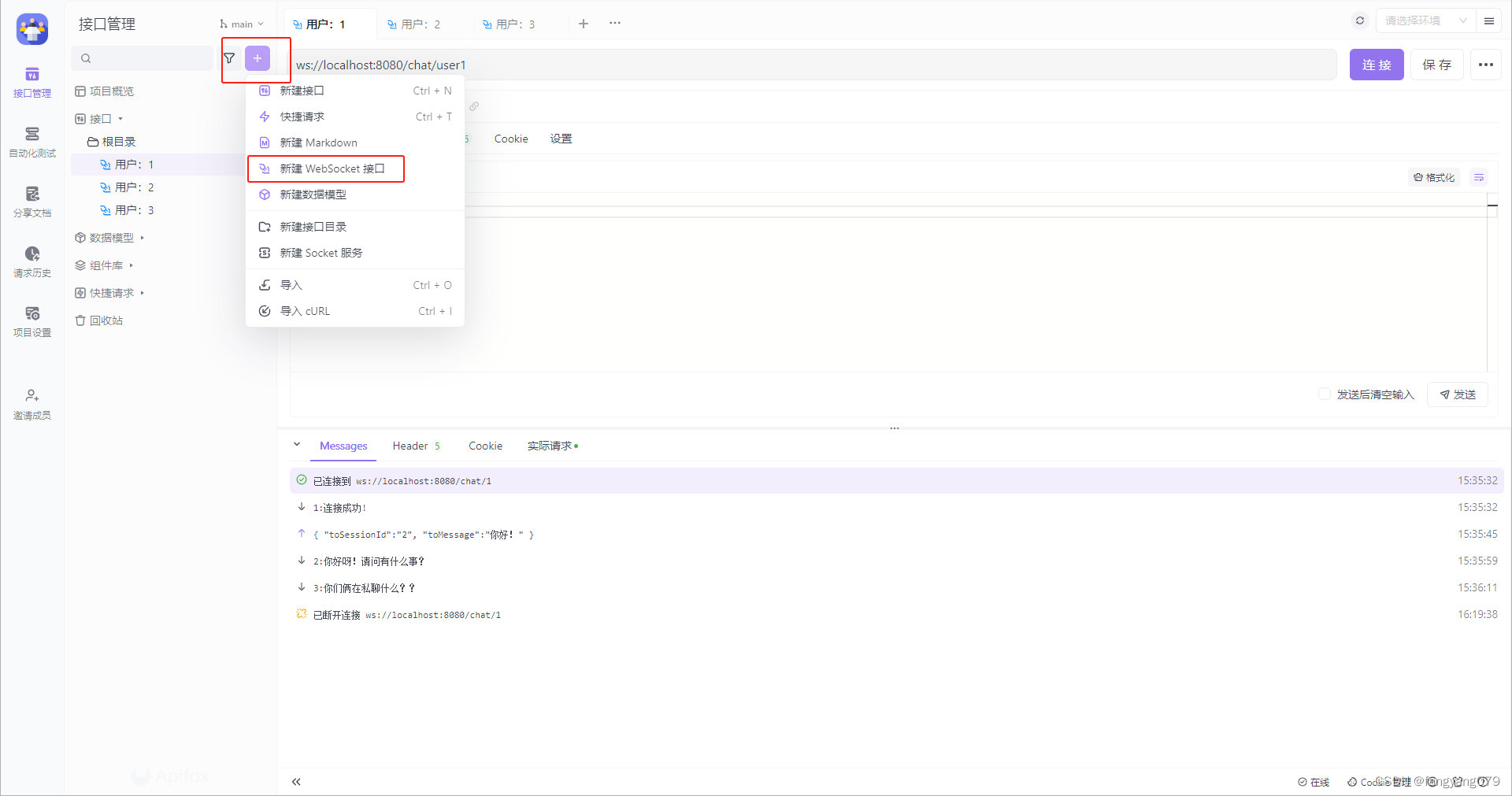1512x796 pixels.
Task: Open 回收站 recycle bin
Action: [99, 320]
